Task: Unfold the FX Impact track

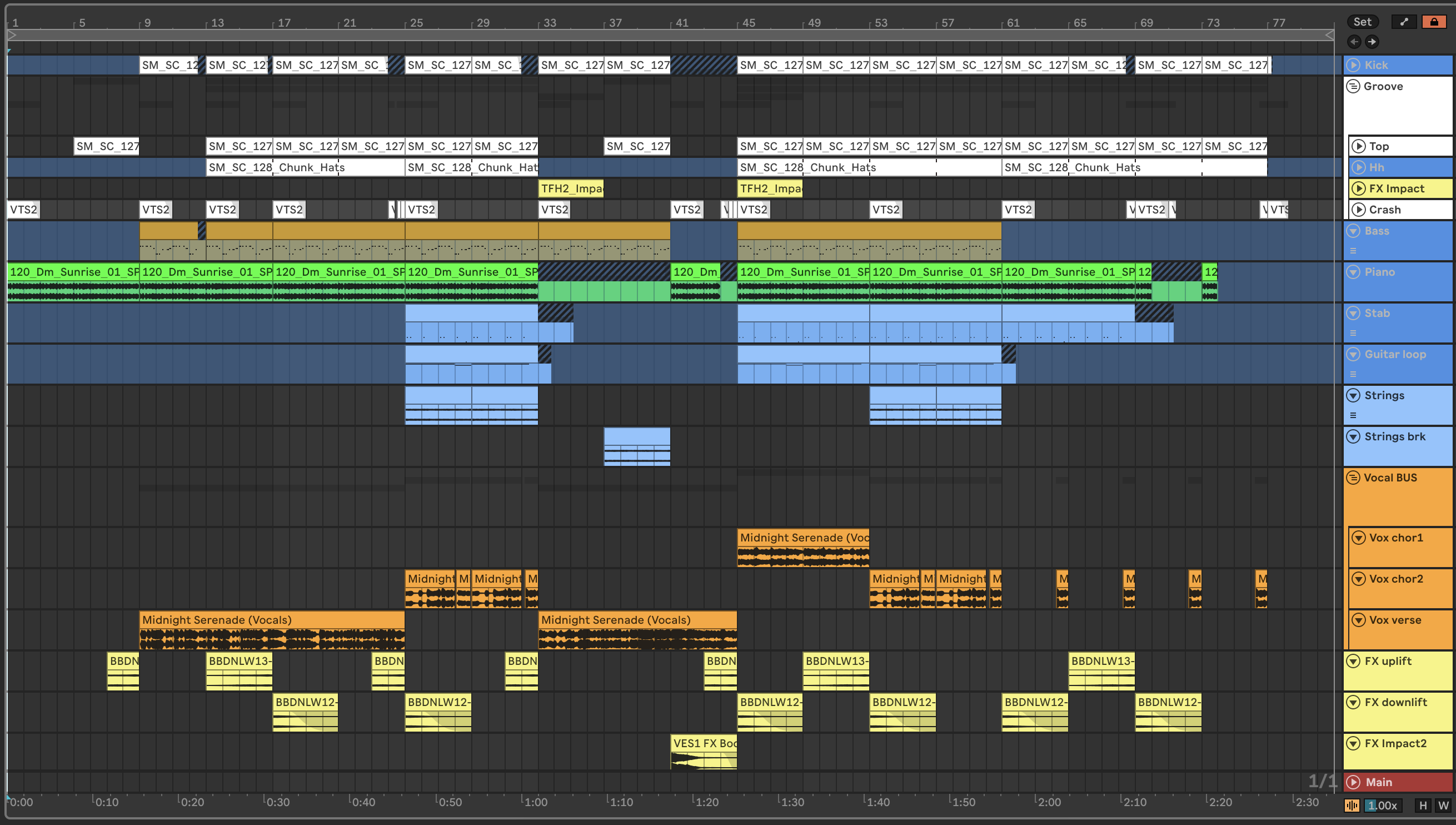Action: [1358, 188]
